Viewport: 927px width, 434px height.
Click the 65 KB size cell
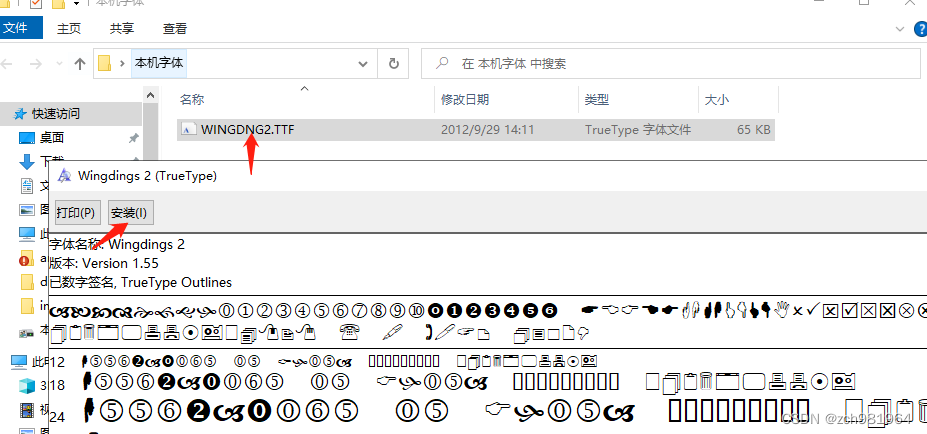point(754,129)
